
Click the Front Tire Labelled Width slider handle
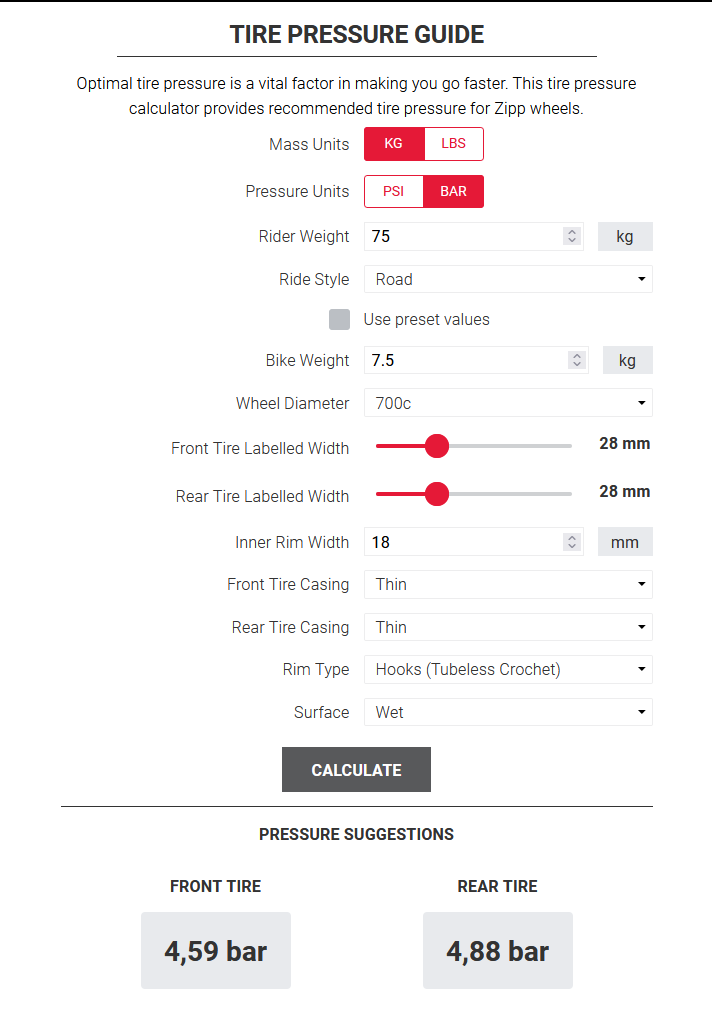coord(436,446)
